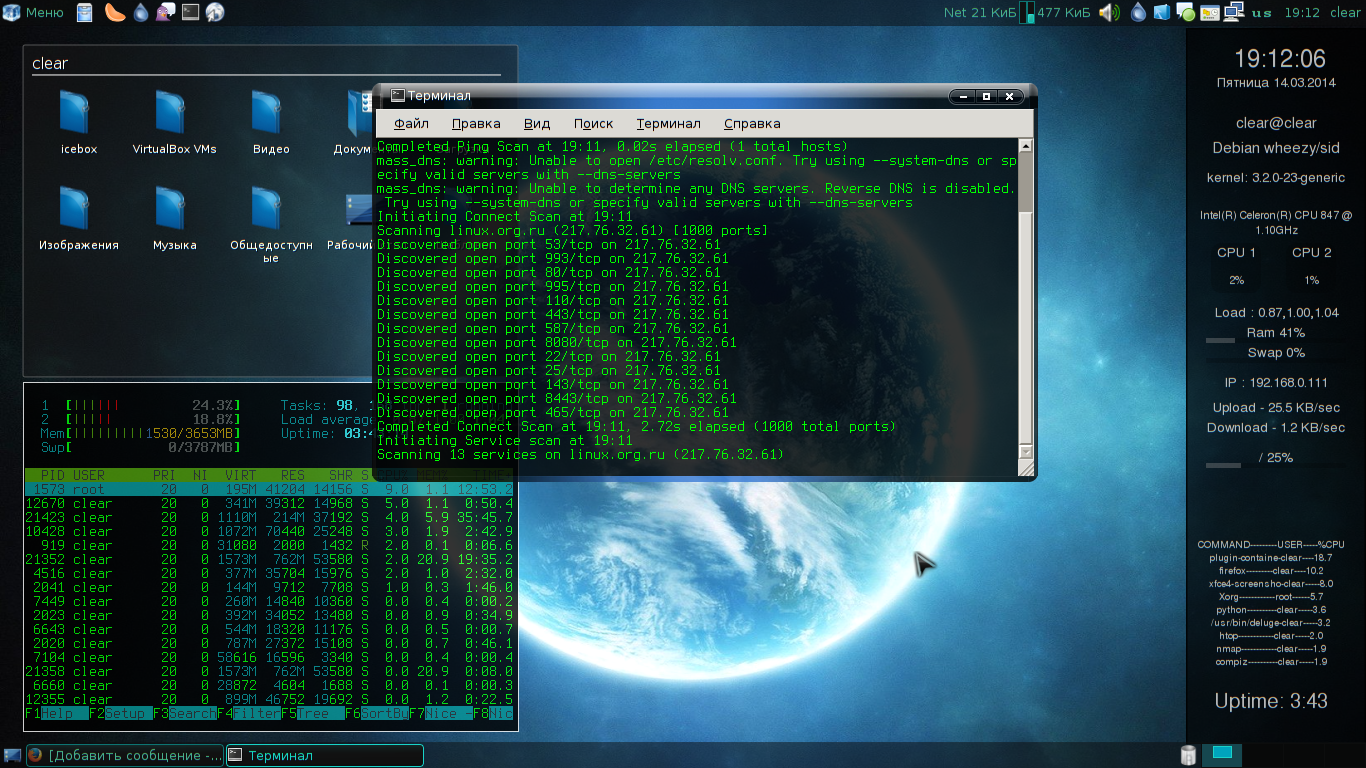Open network connections tray icon
The width and height of the screenshot is (1366, 768).
point(1234,12)
